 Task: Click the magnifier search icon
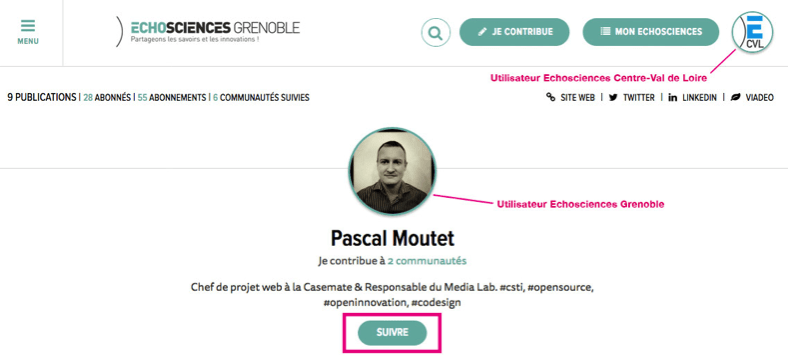pyautogui.click(x=435, y=33)
